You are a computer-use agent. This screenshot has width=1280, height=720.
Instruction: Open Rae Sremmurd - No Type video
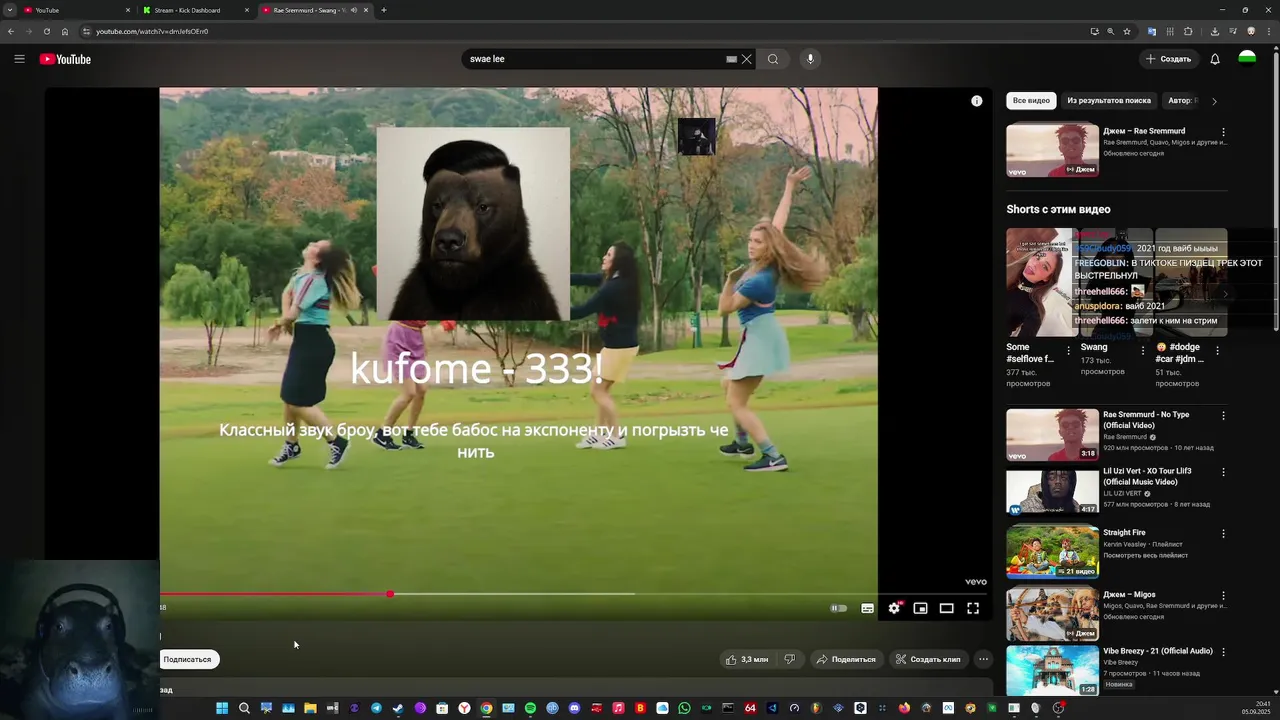1052,434
